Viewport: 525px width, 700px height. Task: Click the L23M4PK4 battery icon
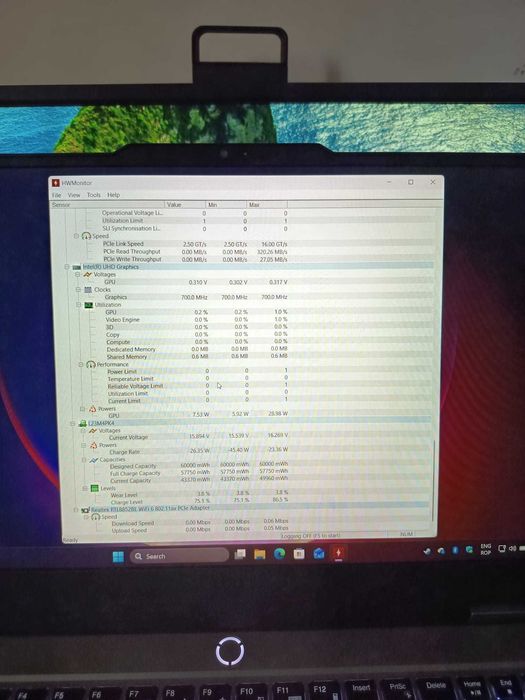click(83, 423)
